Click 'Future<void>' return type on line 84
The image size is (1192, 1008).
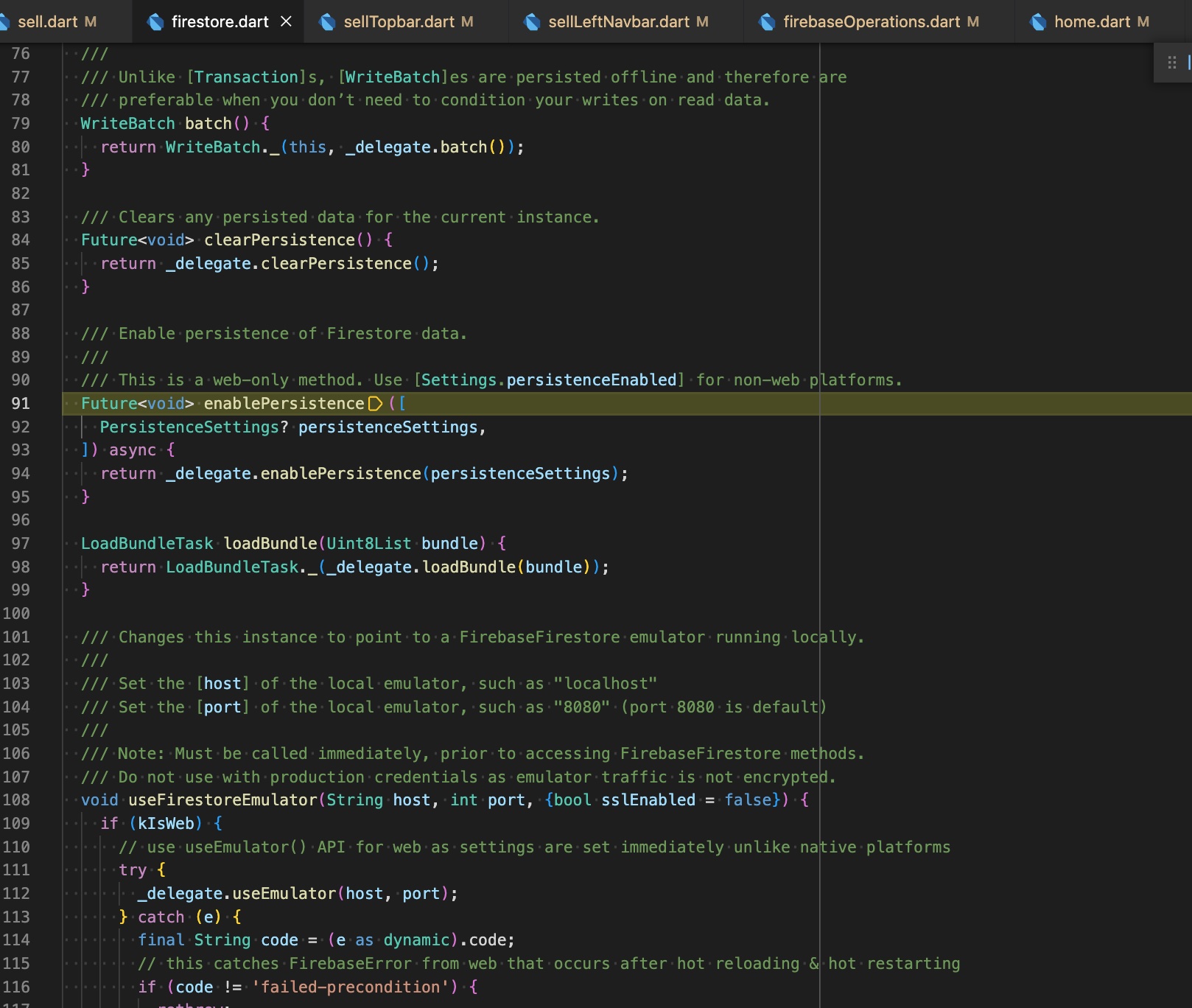137,239
